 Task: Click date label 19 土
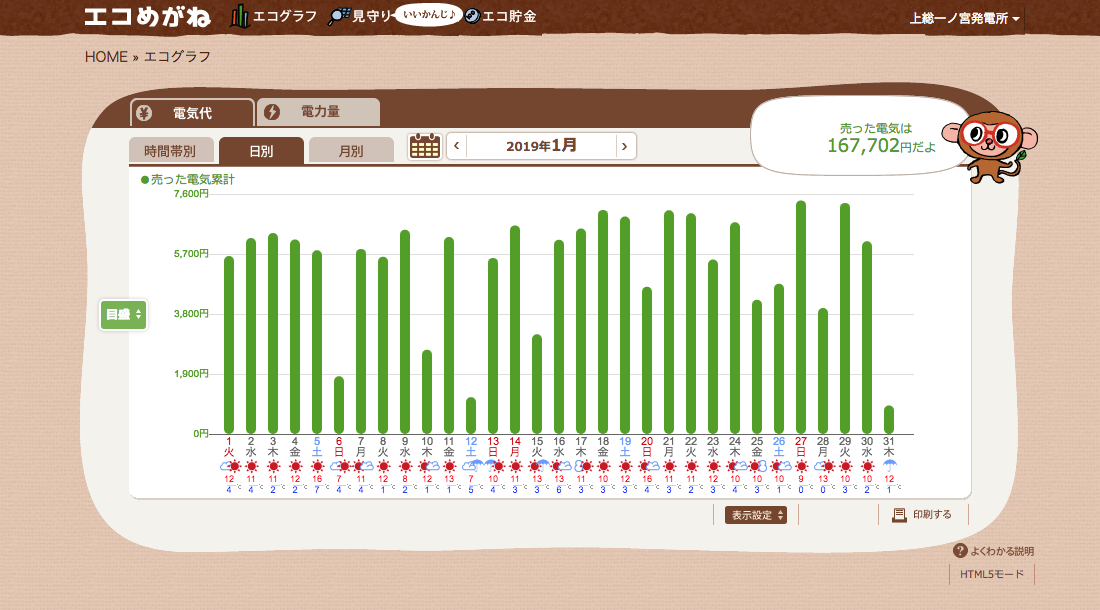(x=625, y=447)
